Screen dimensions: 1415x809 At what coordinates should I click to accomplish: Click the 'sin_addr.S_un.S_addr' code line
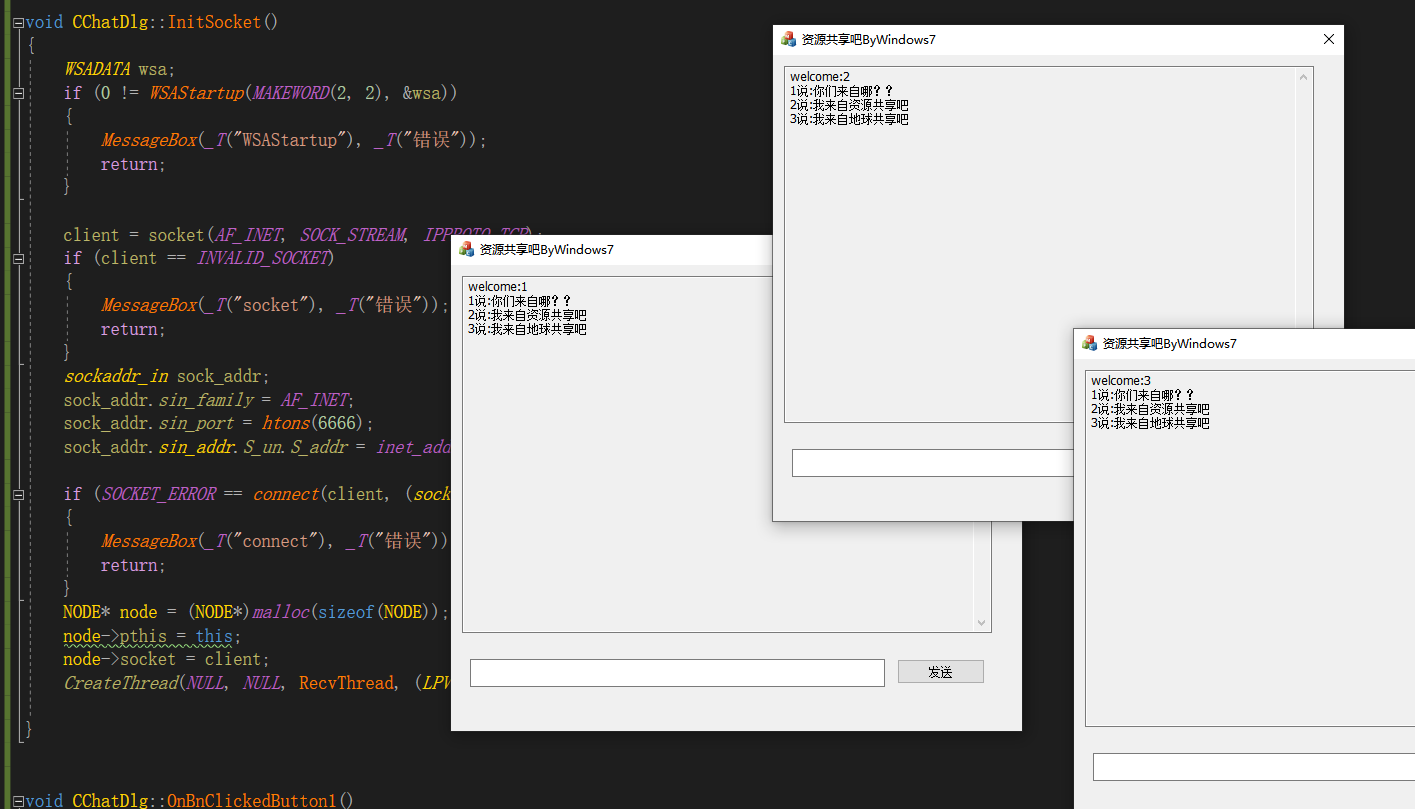click(257, 447)
